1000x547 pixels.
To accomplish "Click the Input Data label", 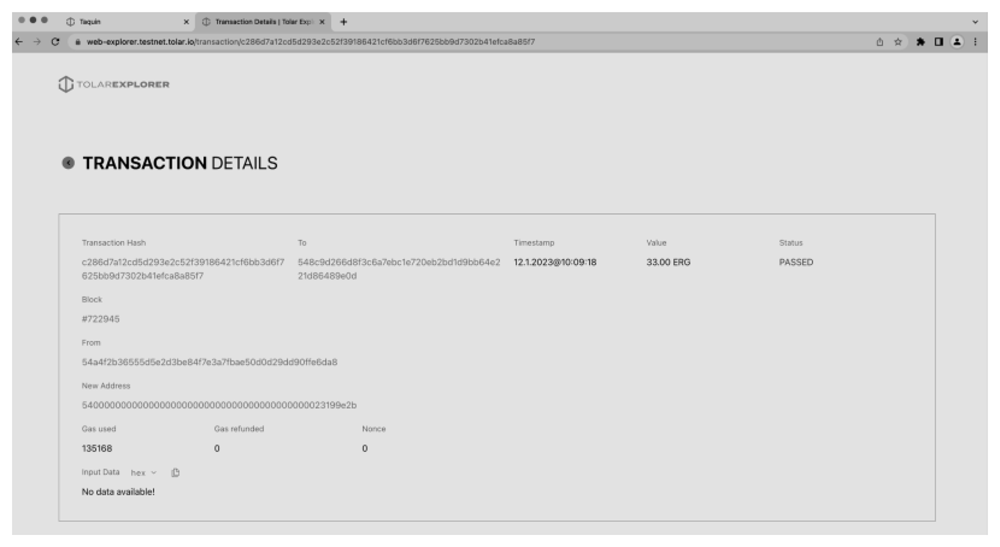I will click(x=100, y=472).
